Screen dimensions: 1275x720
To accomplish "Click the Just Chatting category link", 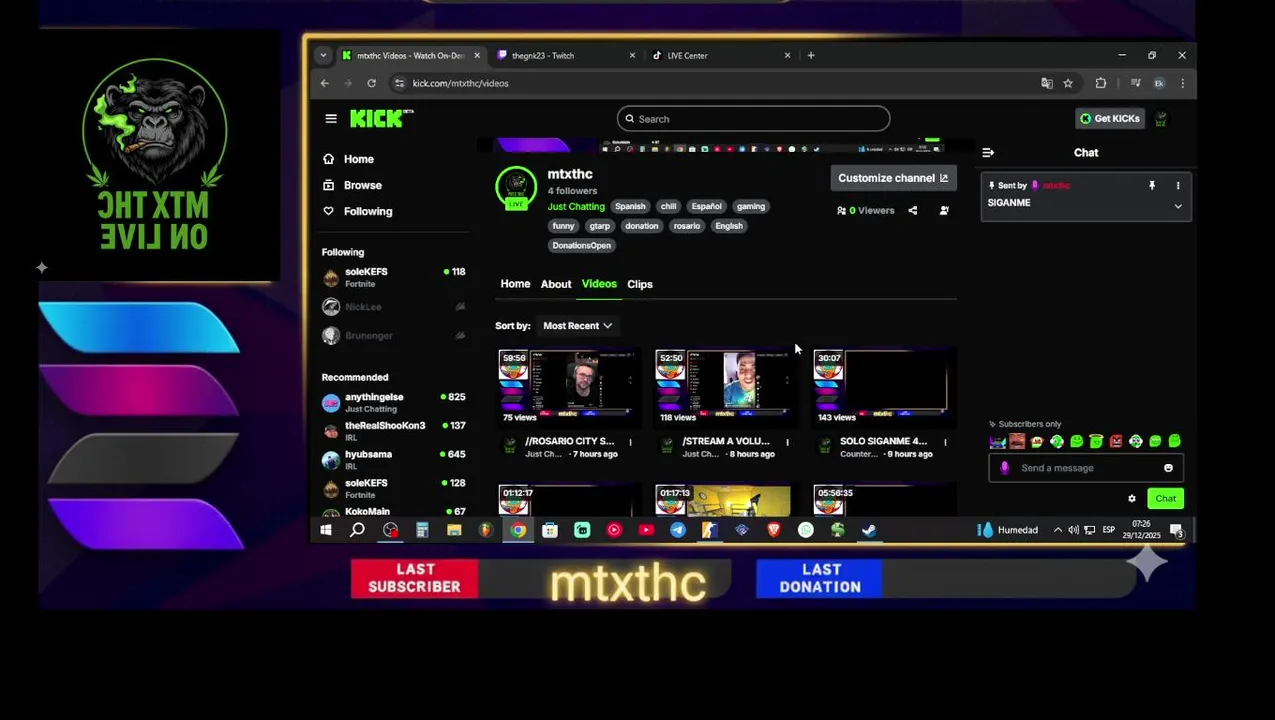I will 576,207.
